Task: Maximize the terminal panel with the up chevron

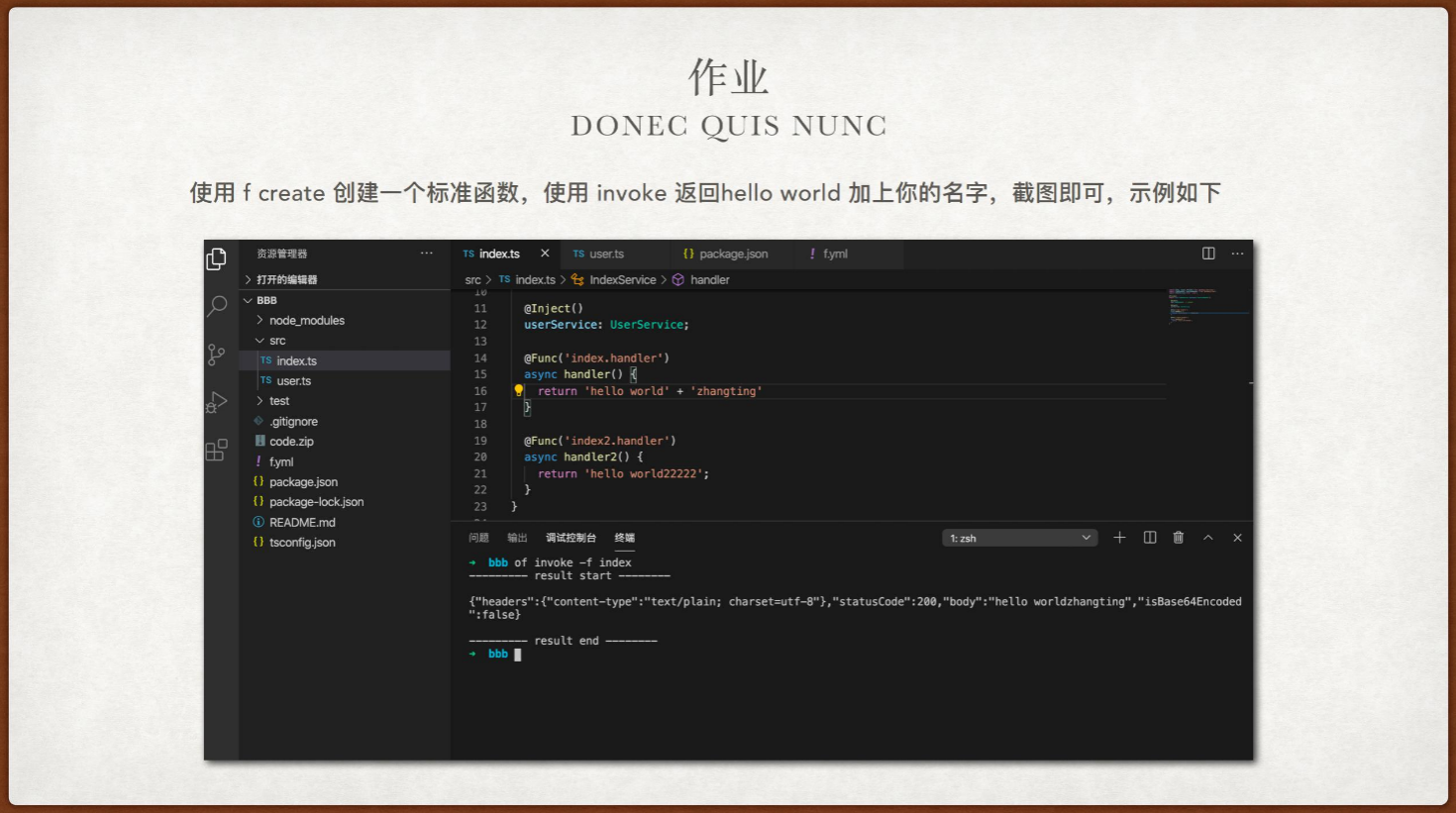Action: click(x=1207, y=538)
